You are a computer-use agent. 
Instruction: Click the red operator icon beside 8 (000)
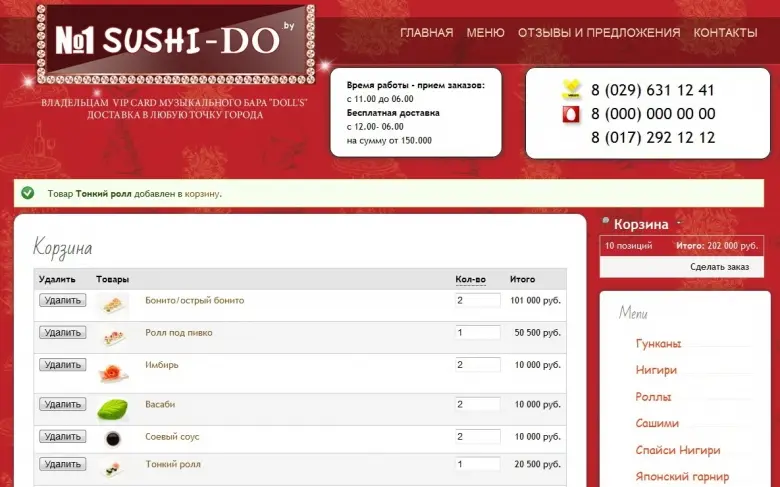tap(571, 114)
